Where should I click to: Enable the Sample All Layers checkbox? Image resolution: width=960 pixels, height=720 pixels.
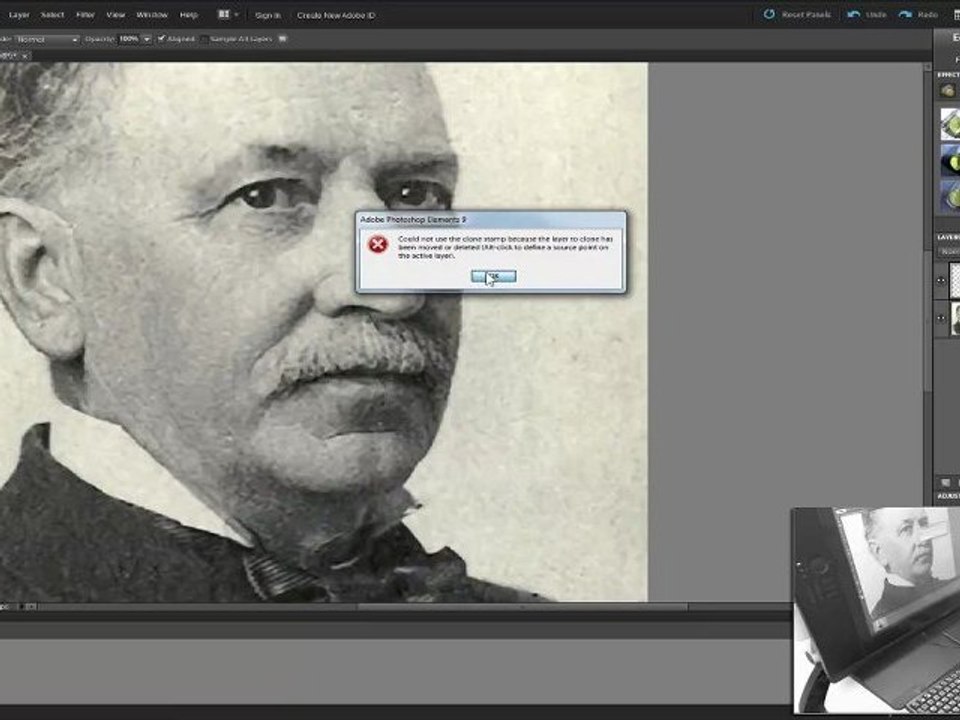204,39
